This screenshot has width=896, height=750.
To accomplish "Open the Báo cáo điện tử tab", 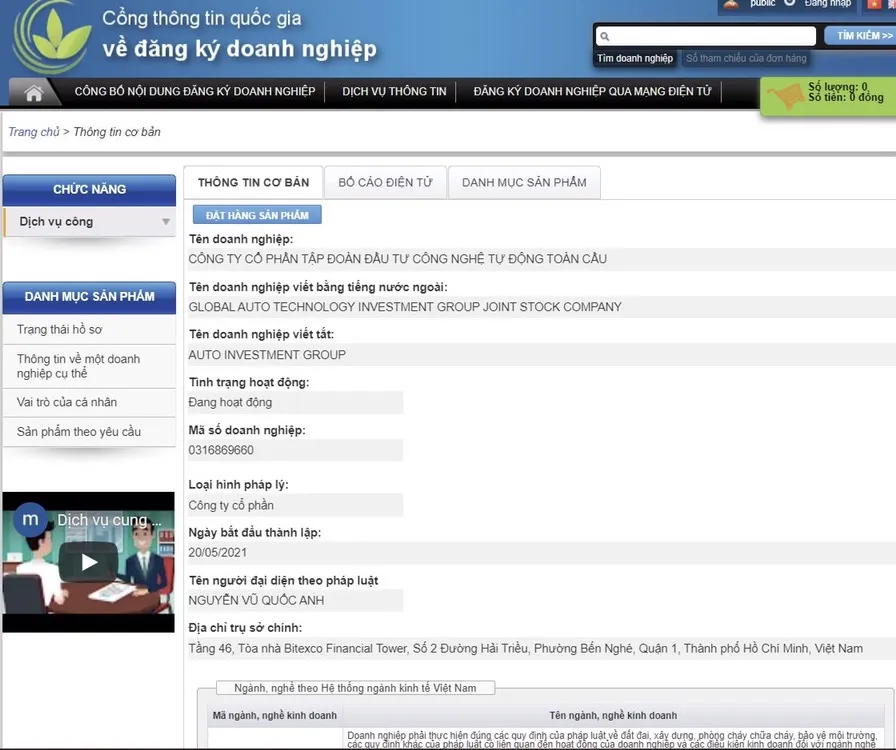I will pyautogui.click(x=385, y=183).
